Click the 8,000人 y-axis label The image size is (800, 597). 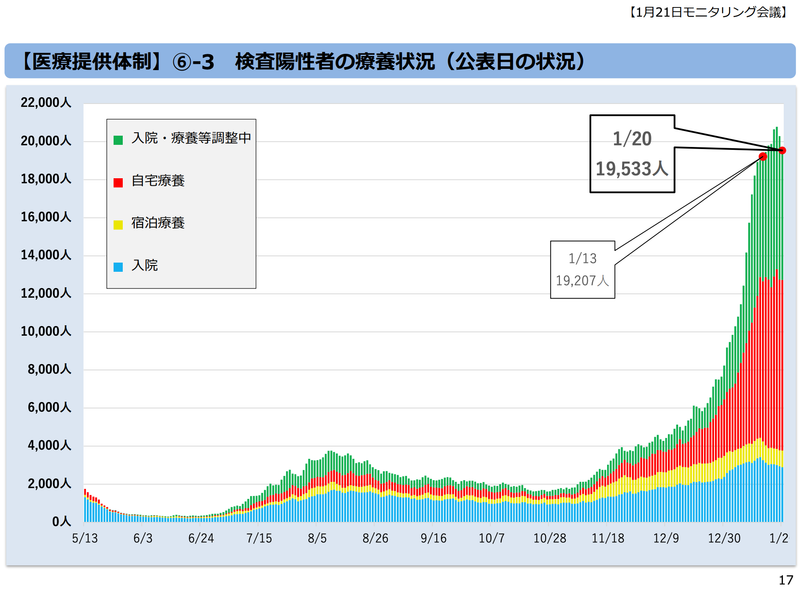49,369
